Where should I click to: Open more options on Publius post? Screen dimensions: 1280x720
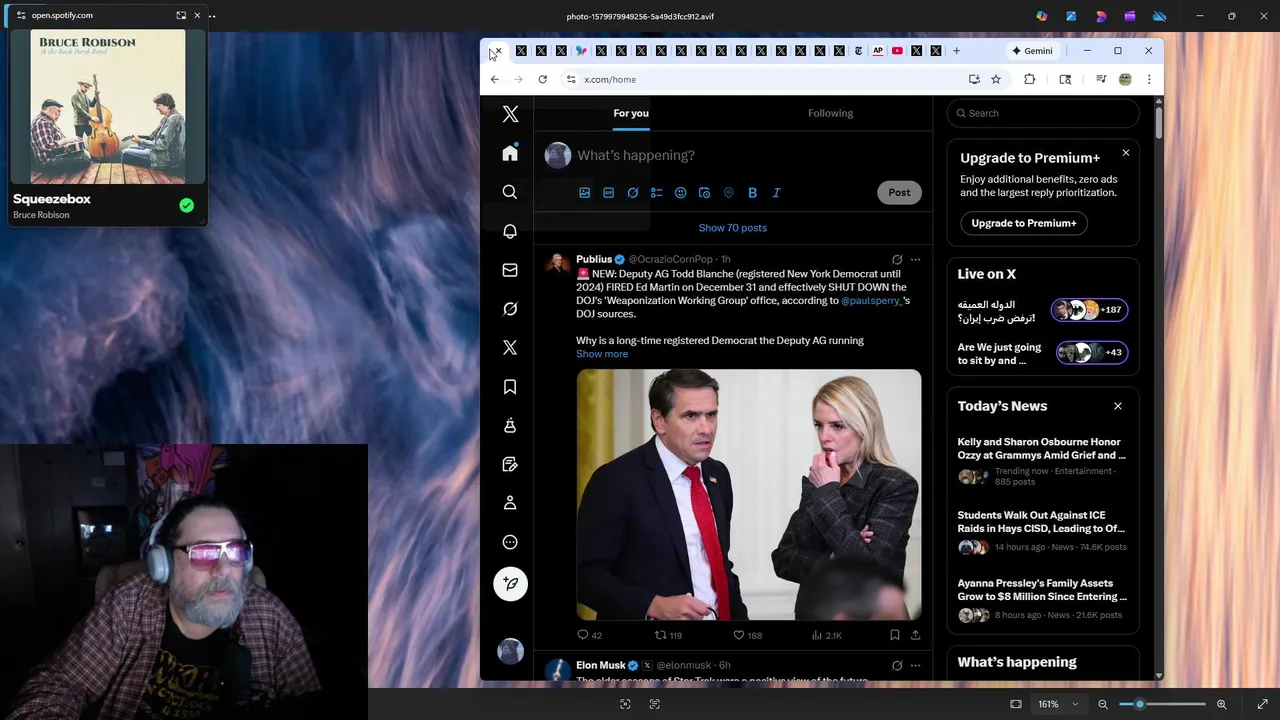(x=915, y=259)
